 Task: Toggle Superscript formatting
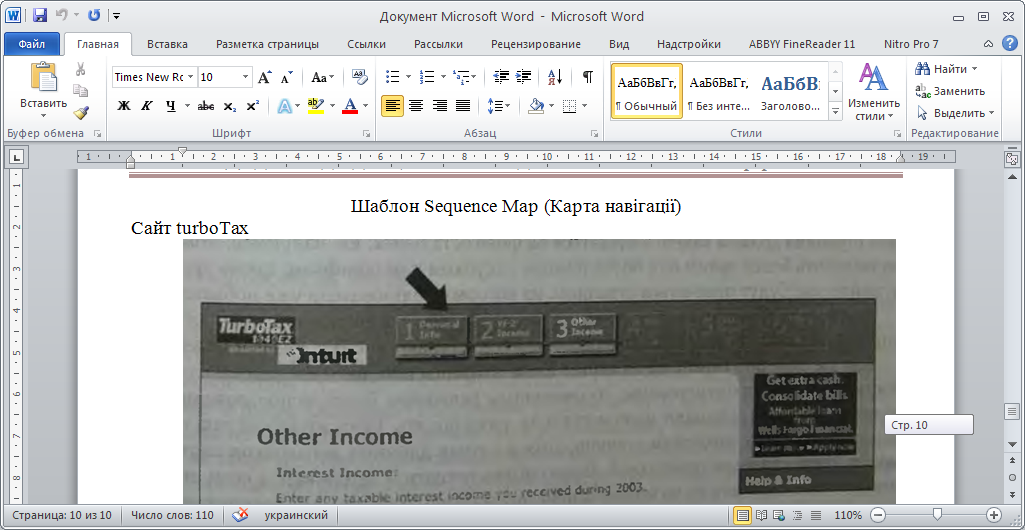click(x=253, y=106)
